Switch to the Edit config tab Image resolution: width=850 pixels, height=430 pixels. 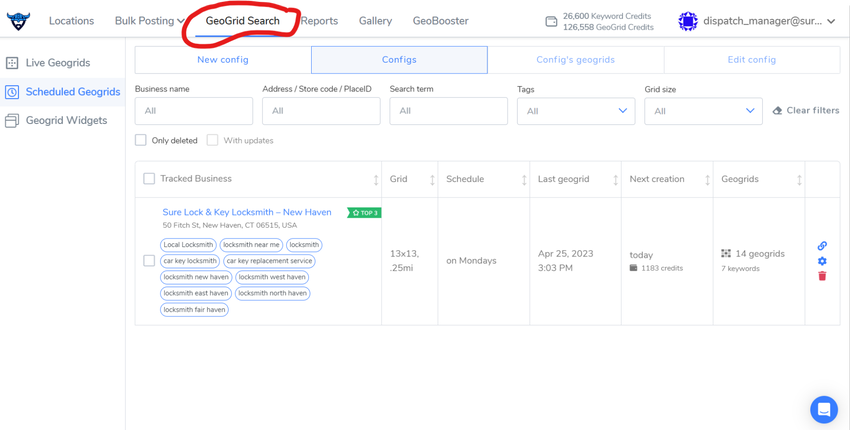pyautogui.click(x=752, y=60)
